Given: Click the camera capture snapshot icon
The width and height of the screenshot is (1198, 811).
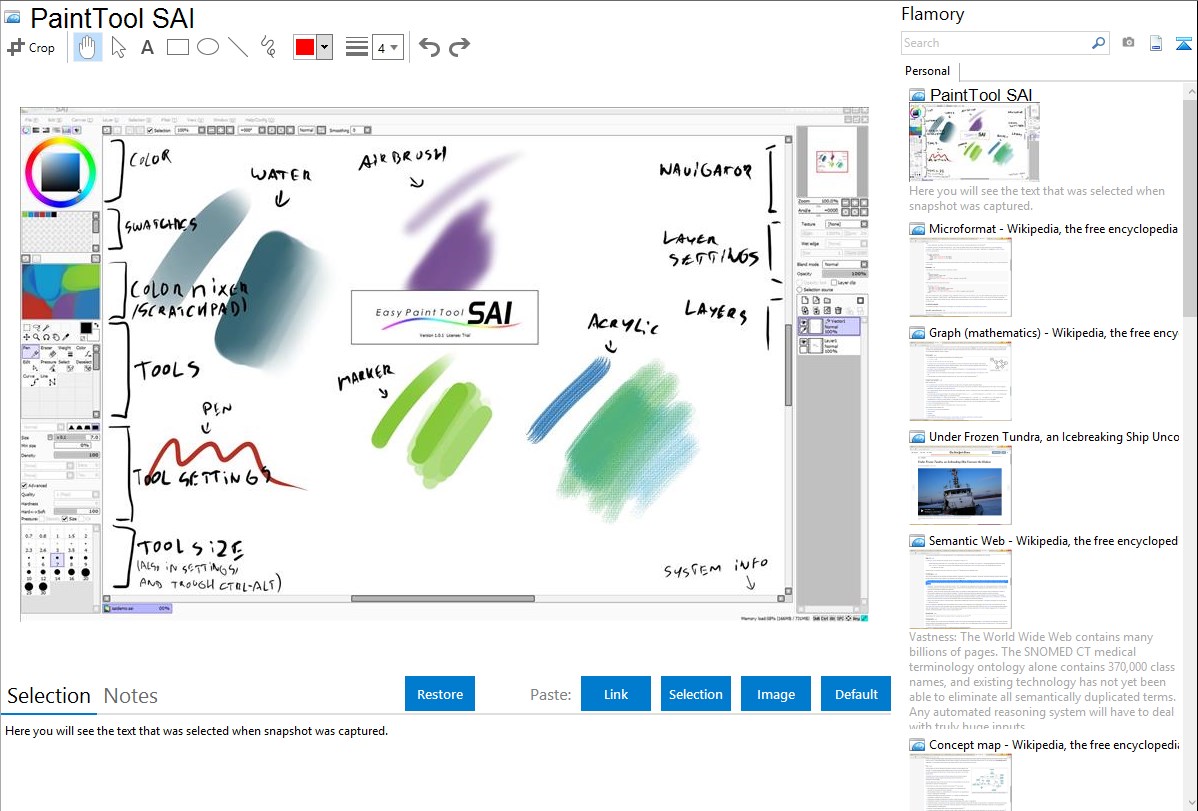Looking at the screenshot, I should click(x=1128, y=43).
